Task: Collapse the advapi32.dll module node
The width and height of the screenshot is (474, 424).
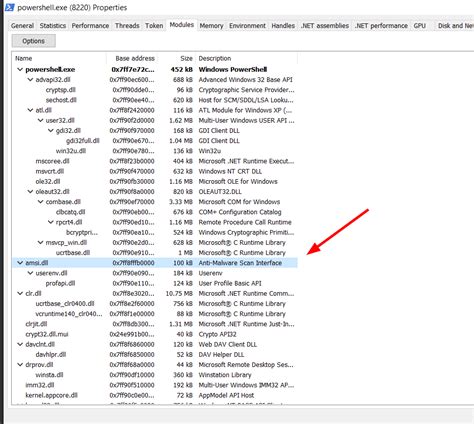Action: [30, 80]
